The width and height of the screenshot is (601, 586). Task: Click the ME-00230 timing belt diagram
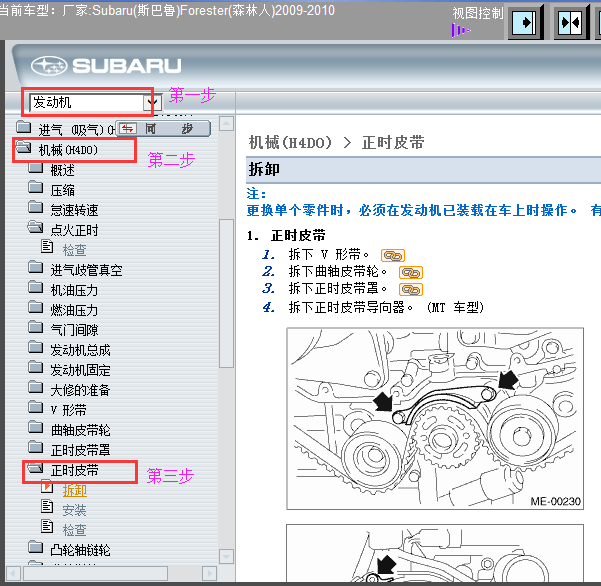[435, 419]
